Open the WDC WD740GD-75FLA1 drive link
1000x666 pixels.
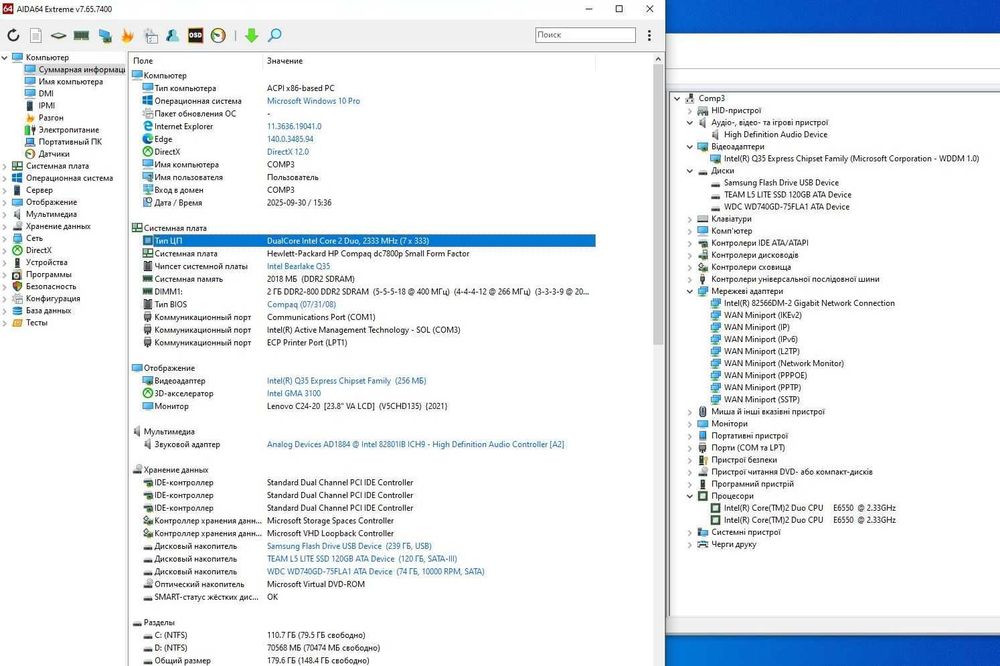(x=376, y=572)
